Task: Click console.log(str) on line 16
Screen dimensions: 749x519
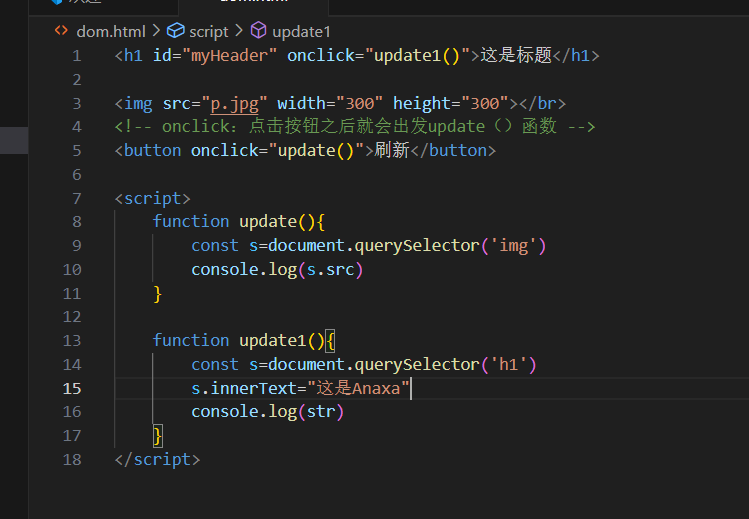Action: point(268,412)
